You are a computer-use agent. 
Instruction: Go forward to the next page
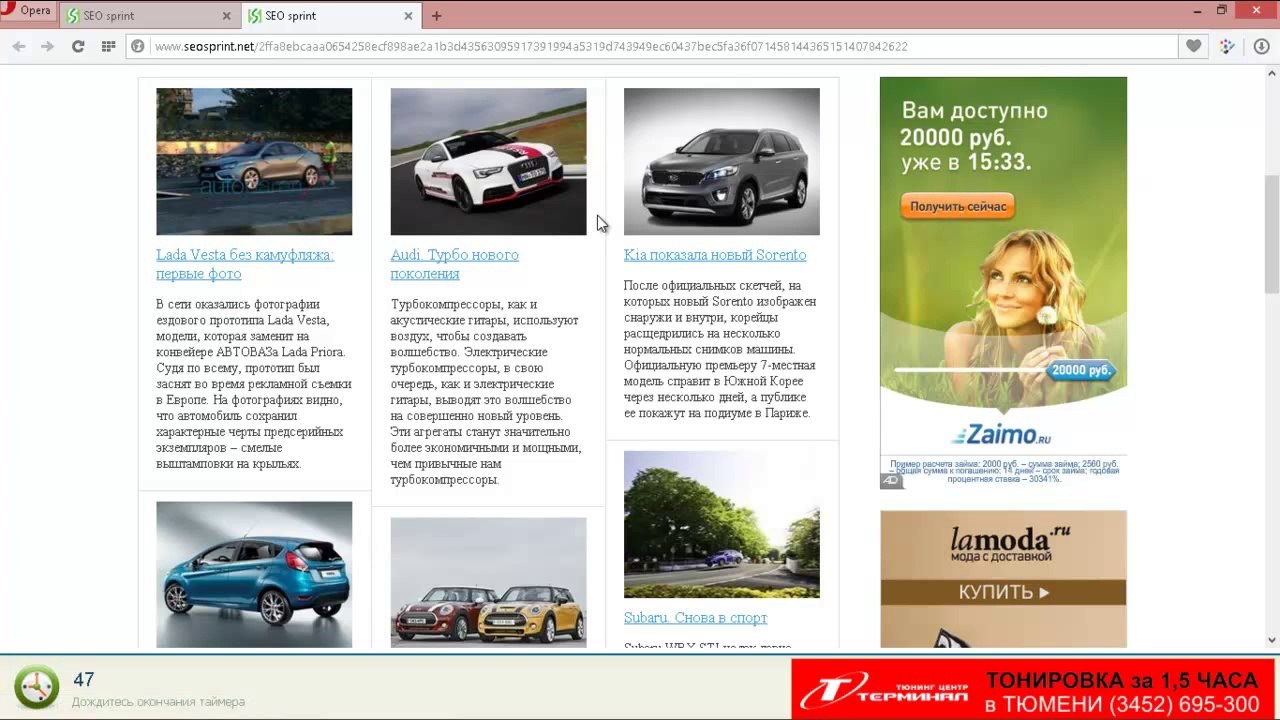(47, 46)
